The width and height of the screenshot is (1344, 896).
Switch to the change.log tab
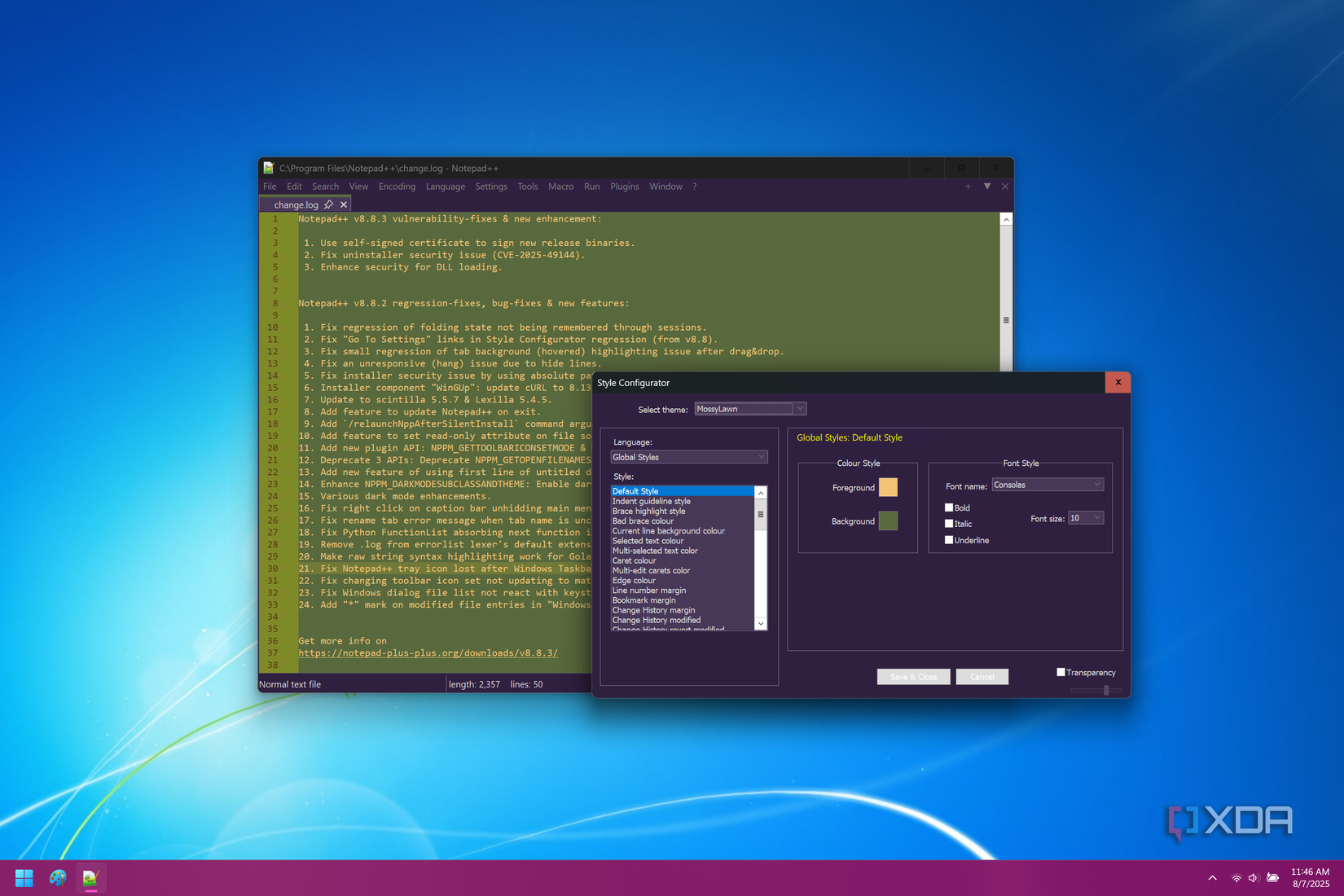tap(297, 204)
